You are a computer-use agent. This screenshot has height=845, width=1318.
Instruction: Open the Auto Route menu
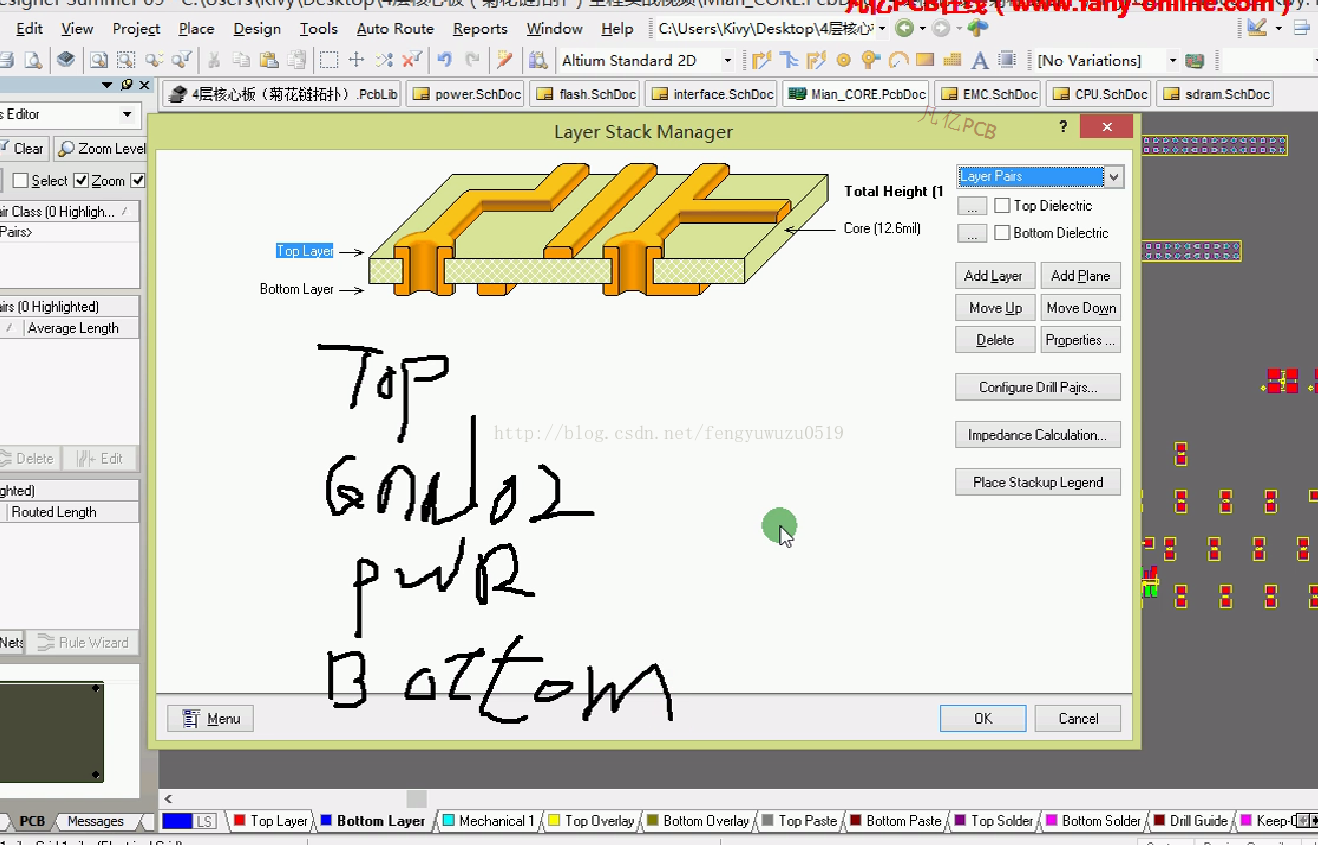(395, 29)
